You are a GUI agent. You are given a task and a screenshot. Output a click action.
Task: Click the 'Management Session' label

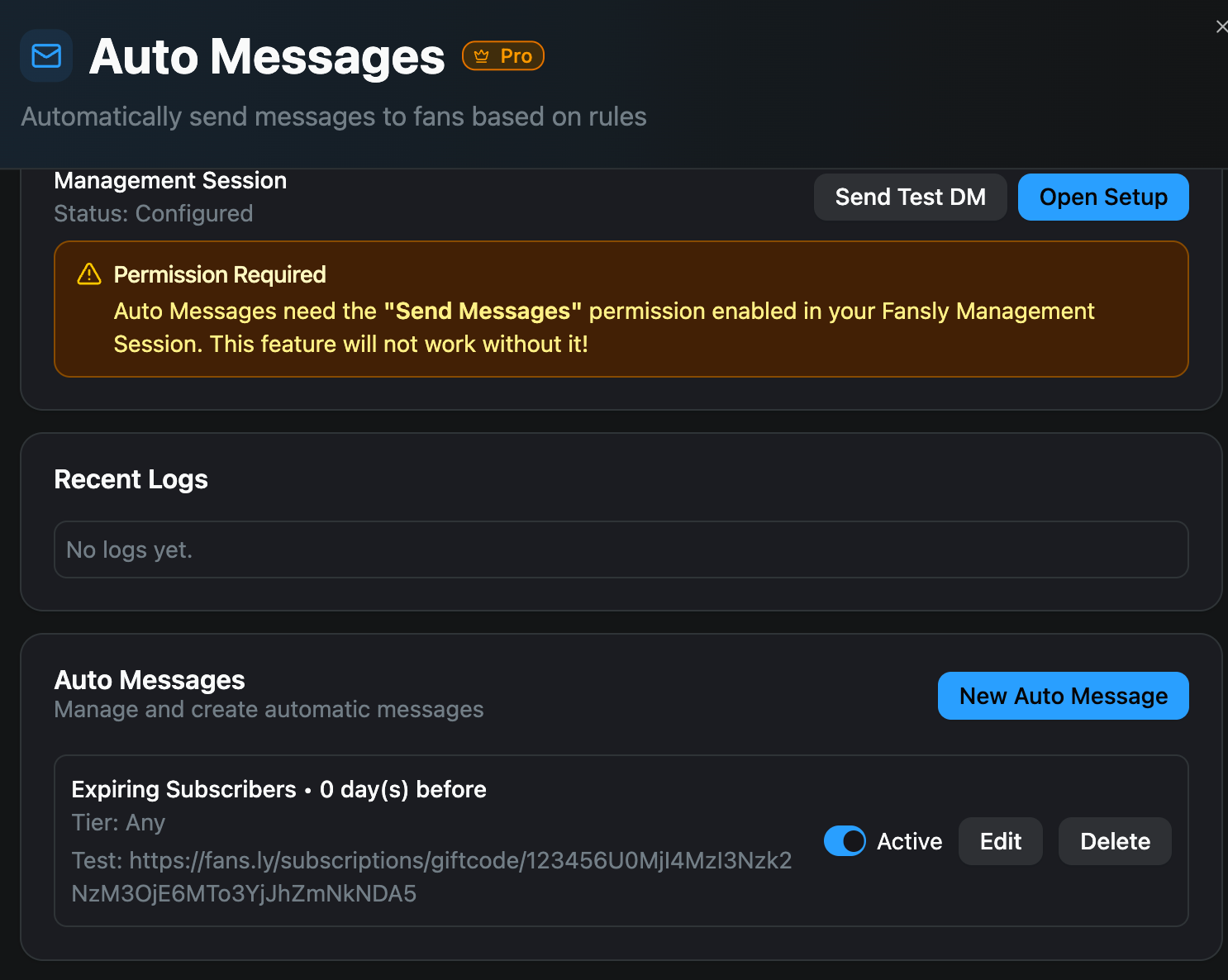[x=170, y=180]
